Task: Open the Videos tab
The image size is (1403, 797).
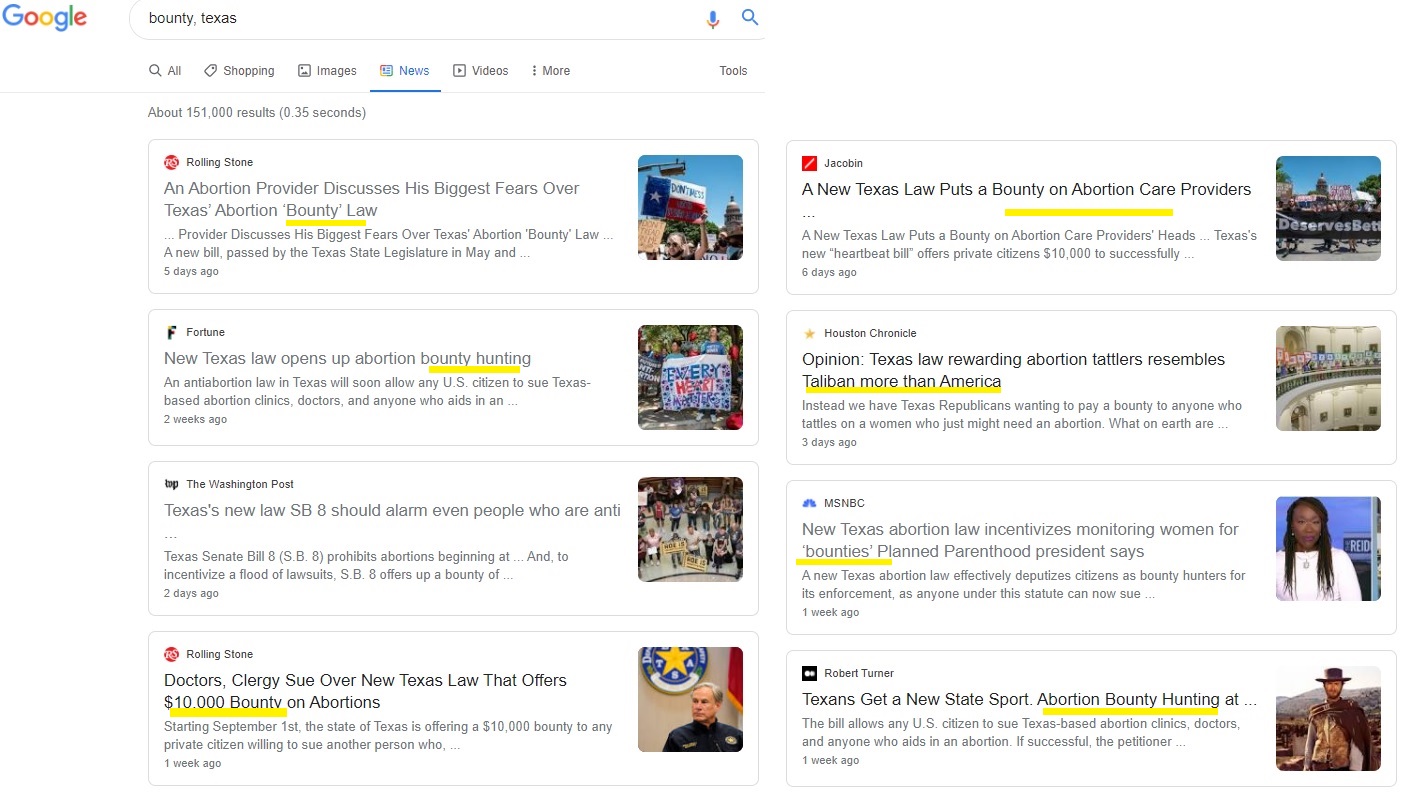Action: tap(481, 71)
